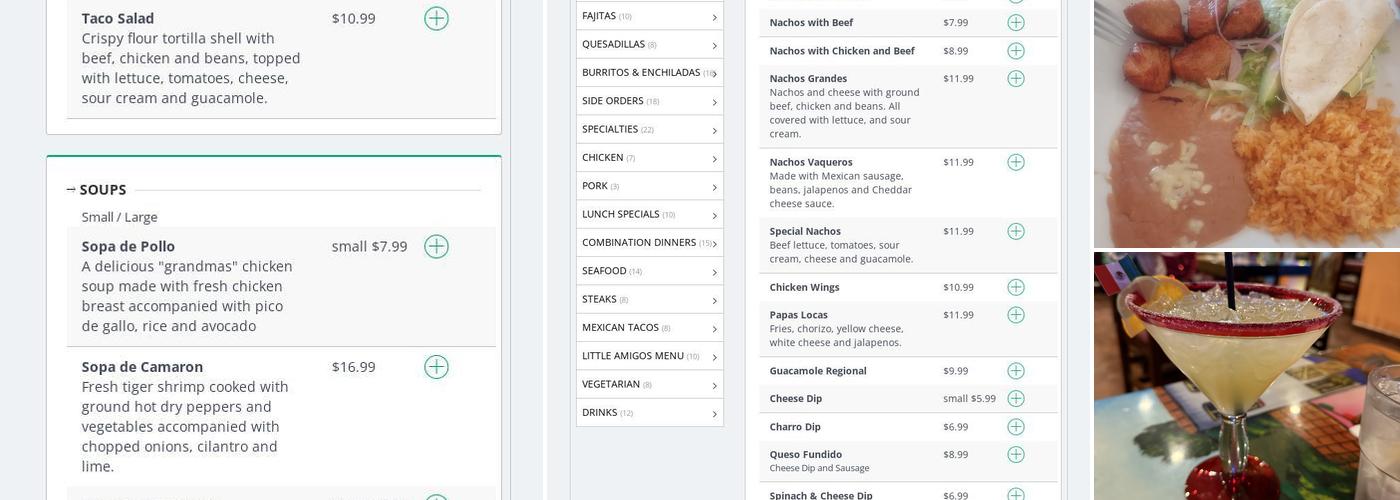Open the rice and beans plate photo
Image resolution: width=1400 pixels, height=500 pixels.
1246,123
